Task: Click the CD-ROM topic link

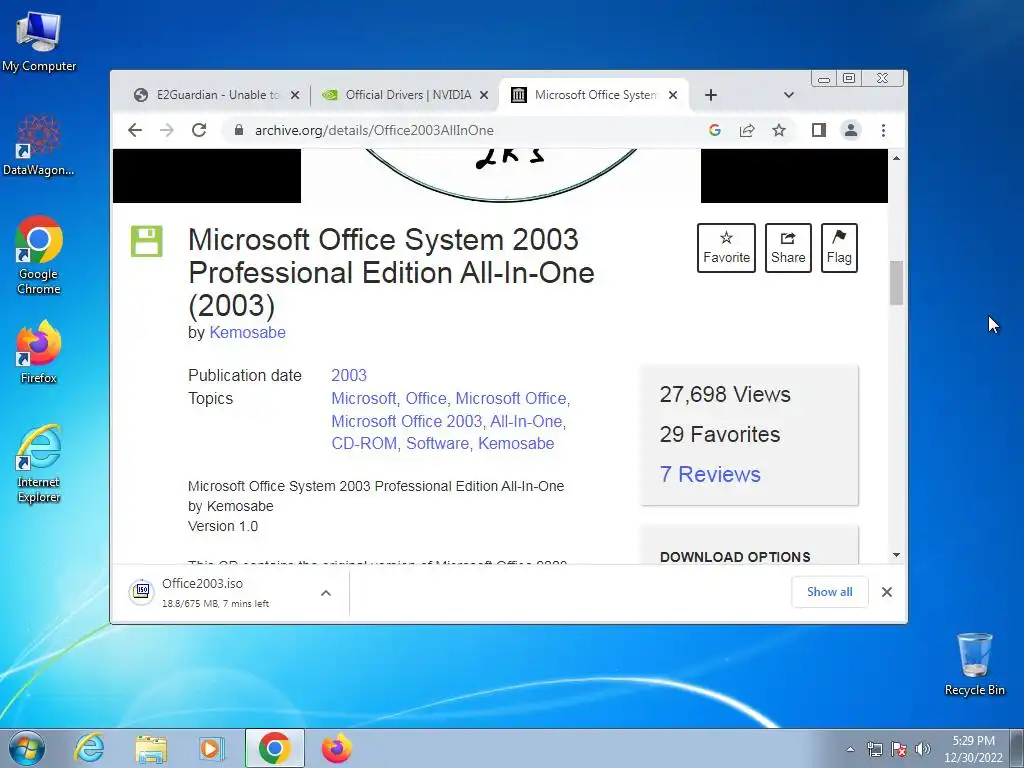Action: pyautogui.click(x=364, y=443)
